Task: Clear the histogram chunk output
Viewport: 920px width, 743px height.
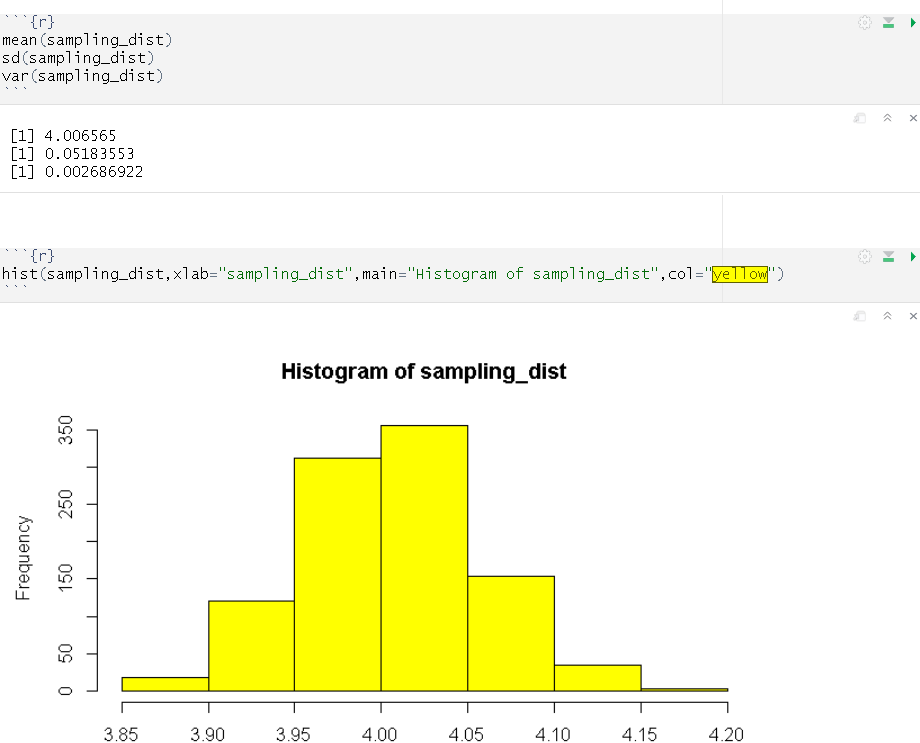Action: pos(912,314)
